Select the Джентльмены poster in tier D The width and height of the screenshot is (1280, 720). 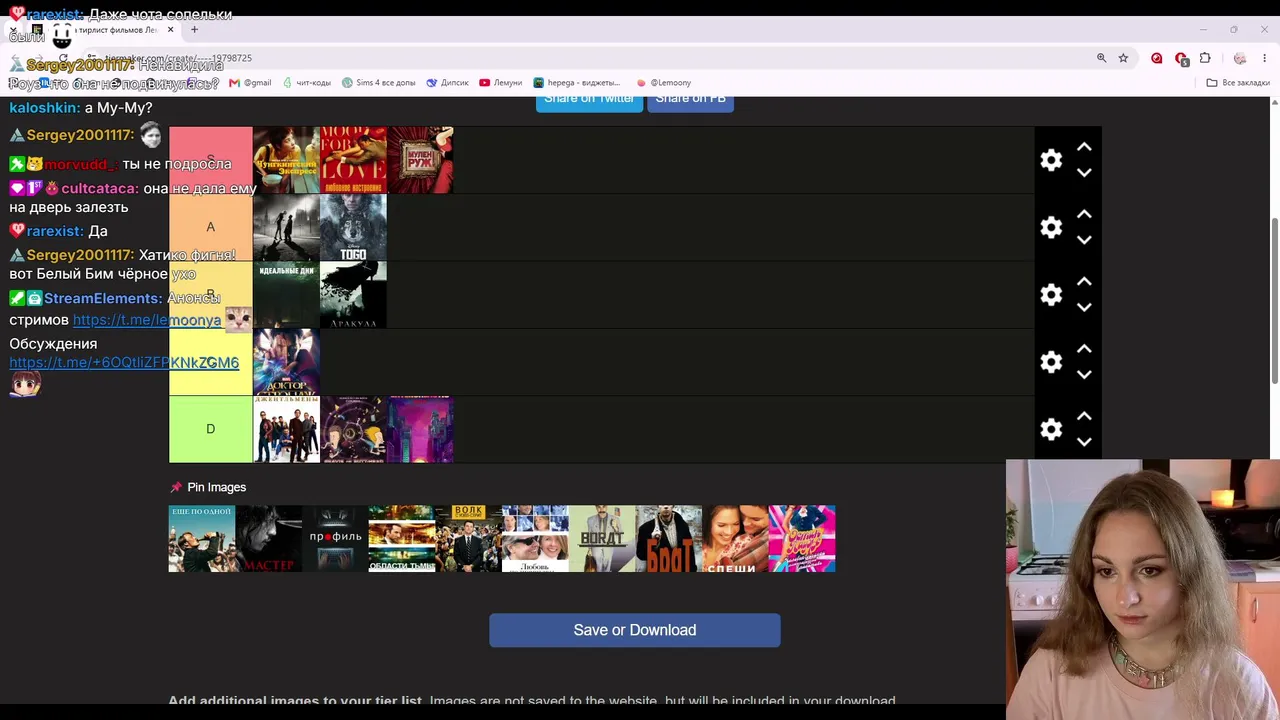pyautogui.click(x=286, y=429)
